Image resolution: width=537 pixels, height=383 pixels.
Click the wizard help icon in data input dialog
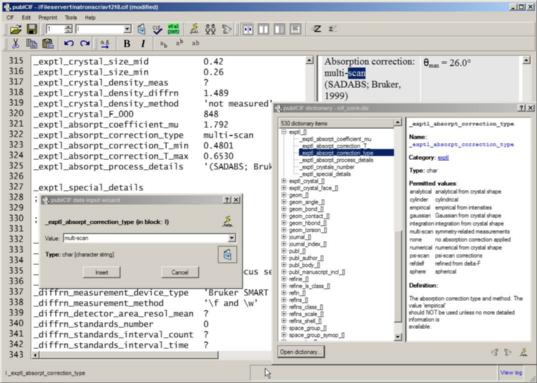point(227,221)
